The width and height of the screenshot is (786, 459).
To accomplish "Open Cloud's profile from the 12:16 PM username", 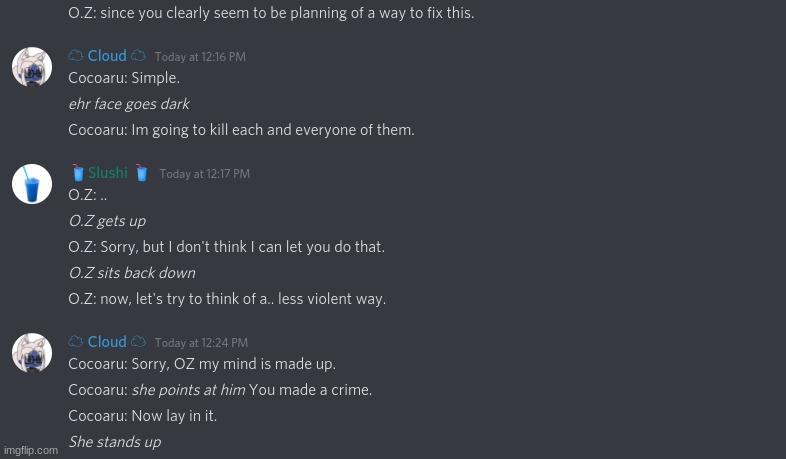I will pyautogui.click(x=107, y=56).
